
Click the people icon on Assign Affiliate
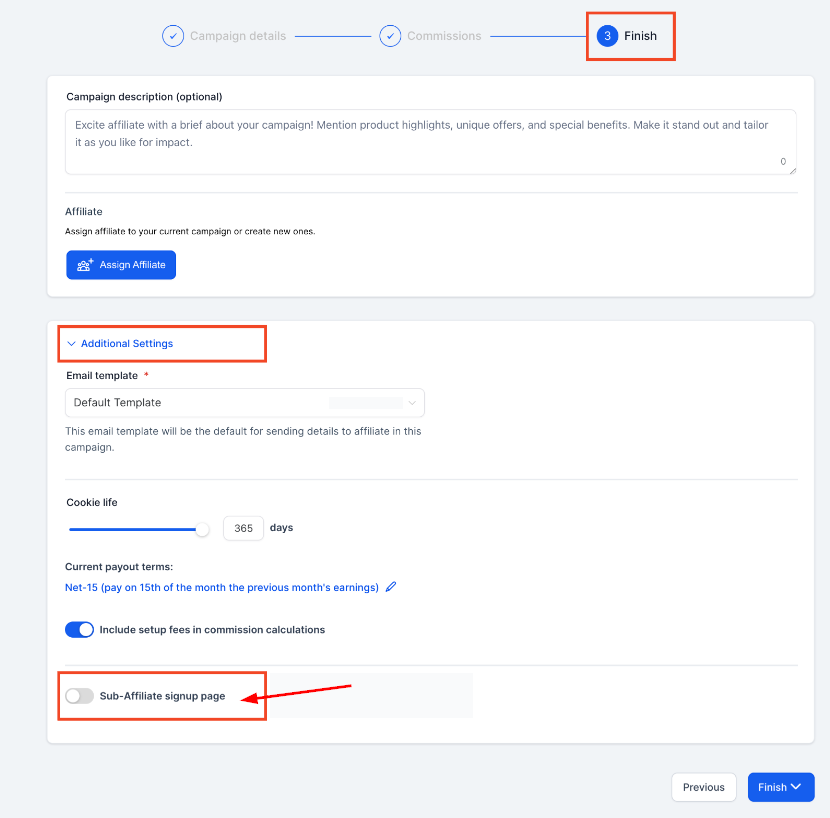pos(85,265)
